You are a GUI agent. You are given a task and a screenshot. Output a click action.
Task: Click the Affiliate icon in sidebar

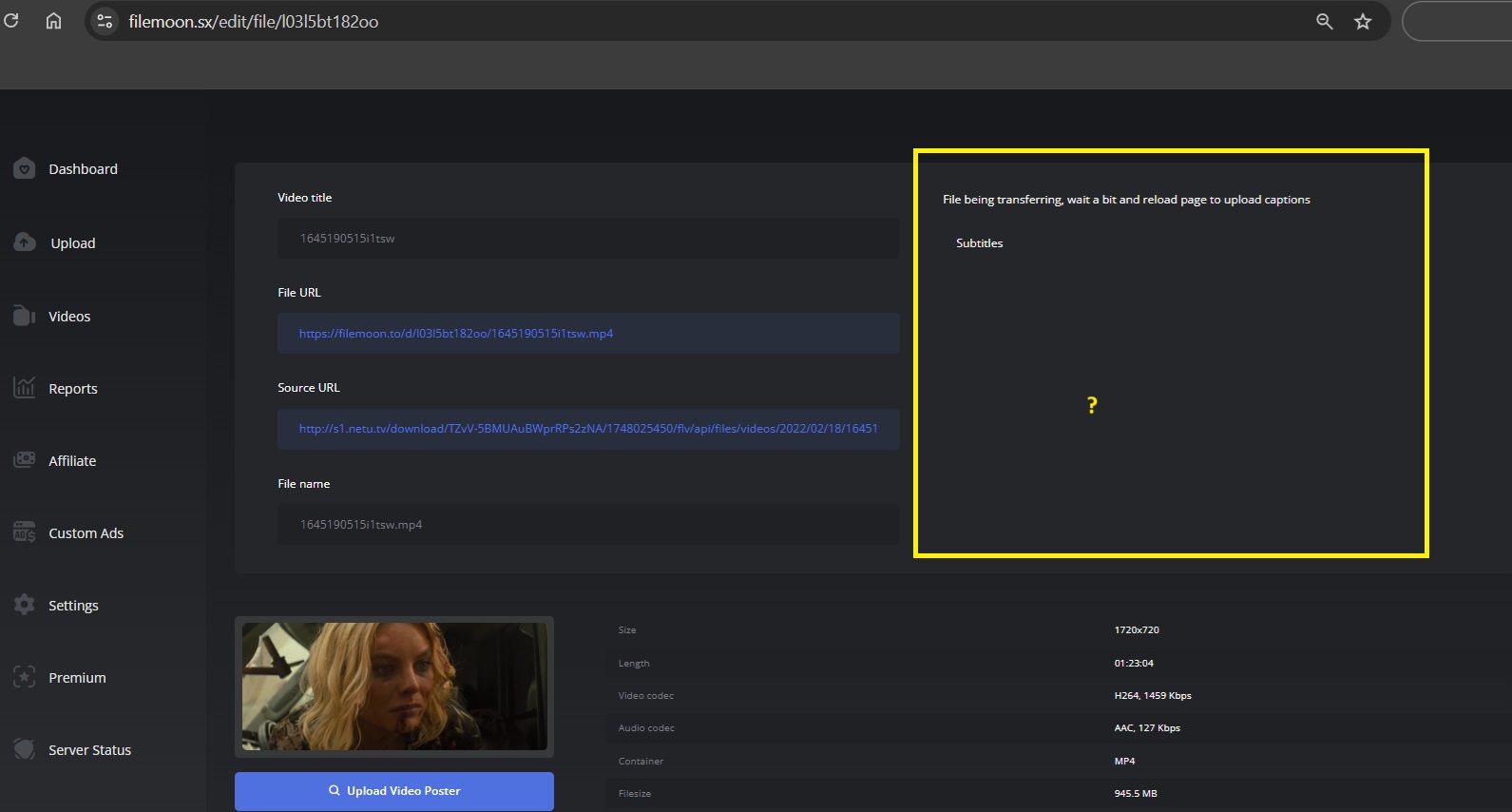tap(25, 460)
